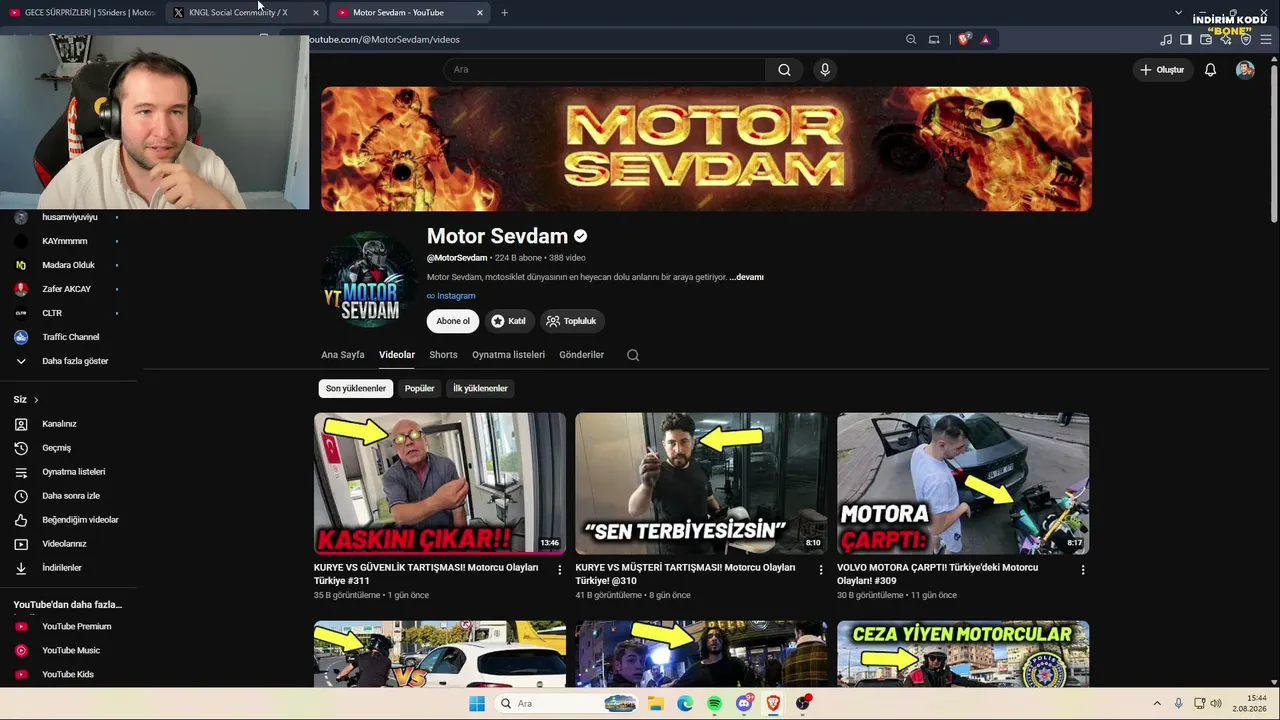Open MOTORA ÇARPTI video thumbnail

963,484
